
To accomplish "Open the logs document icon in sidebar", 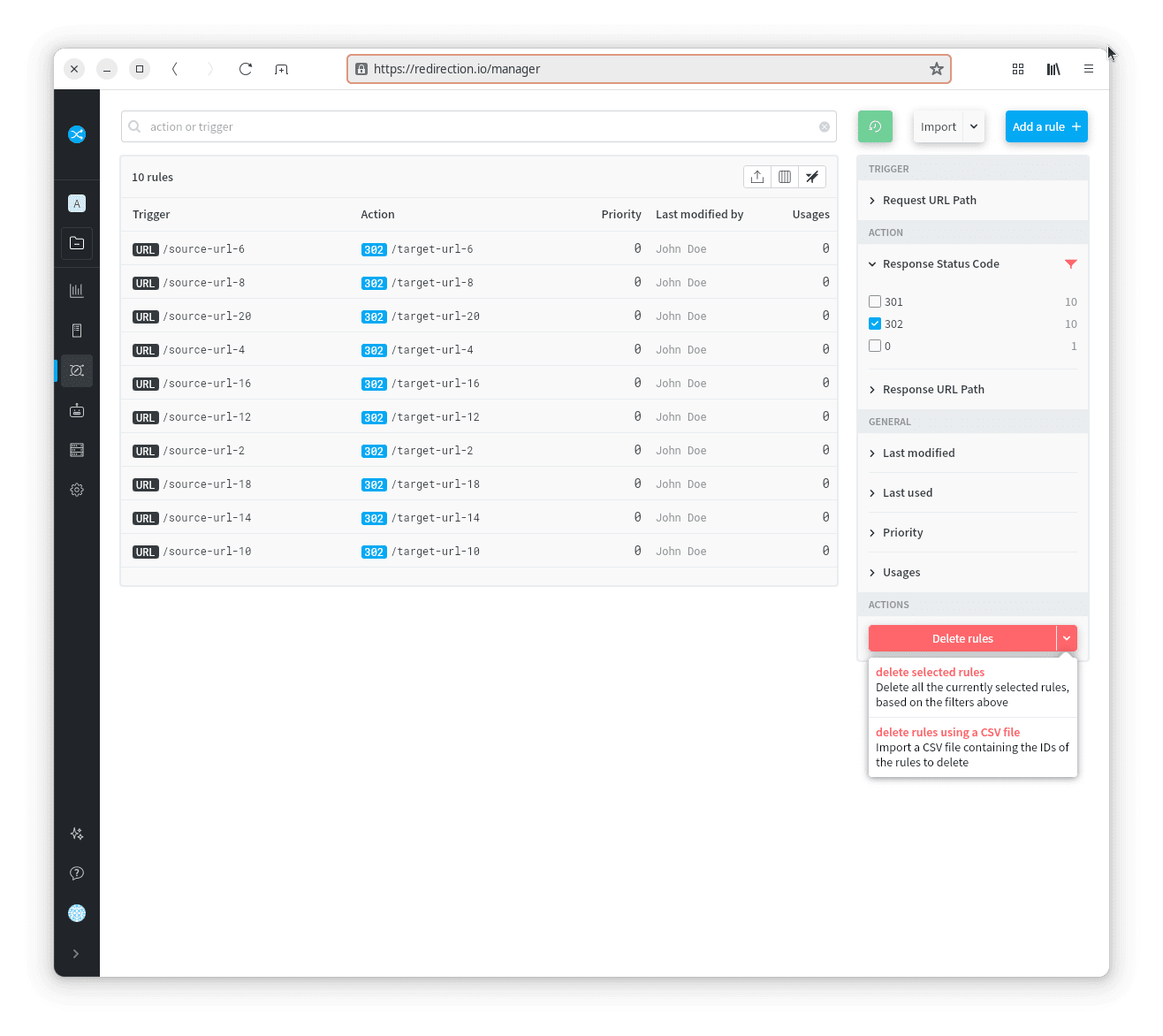I will click(77, 331).
